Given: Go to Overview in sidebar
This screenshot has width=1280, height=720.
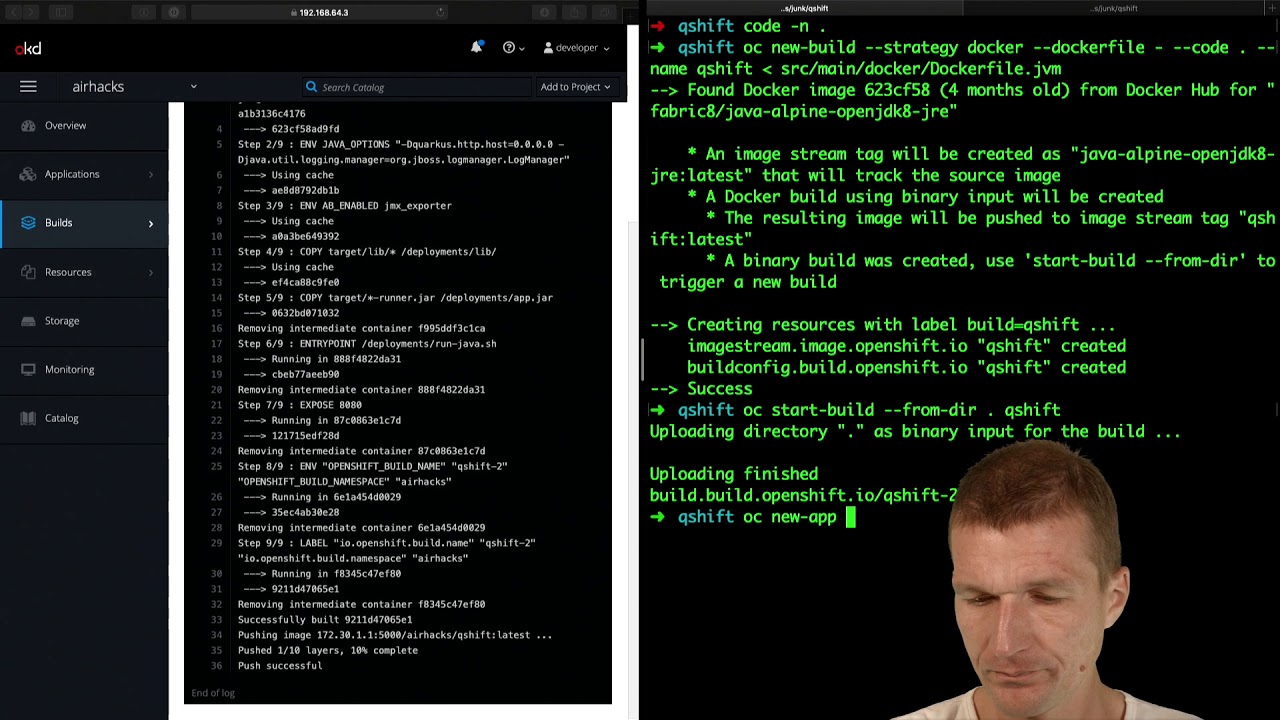Looking at the screenshot, I should pos(84,125).
